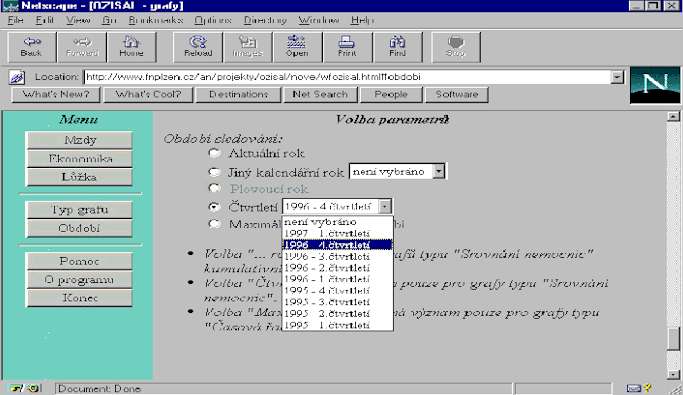This screenshot has height=395, width=683.
Task: Expand the není vybráno year dropdown
Action: (439, 171)
